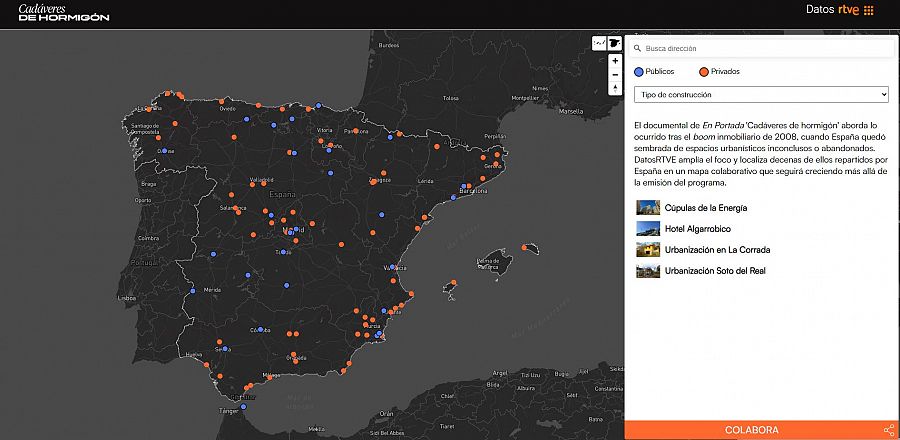This screenshot has width=900, height=440.
Task: Zoom out of the map
Action: (x=615, y=75)
